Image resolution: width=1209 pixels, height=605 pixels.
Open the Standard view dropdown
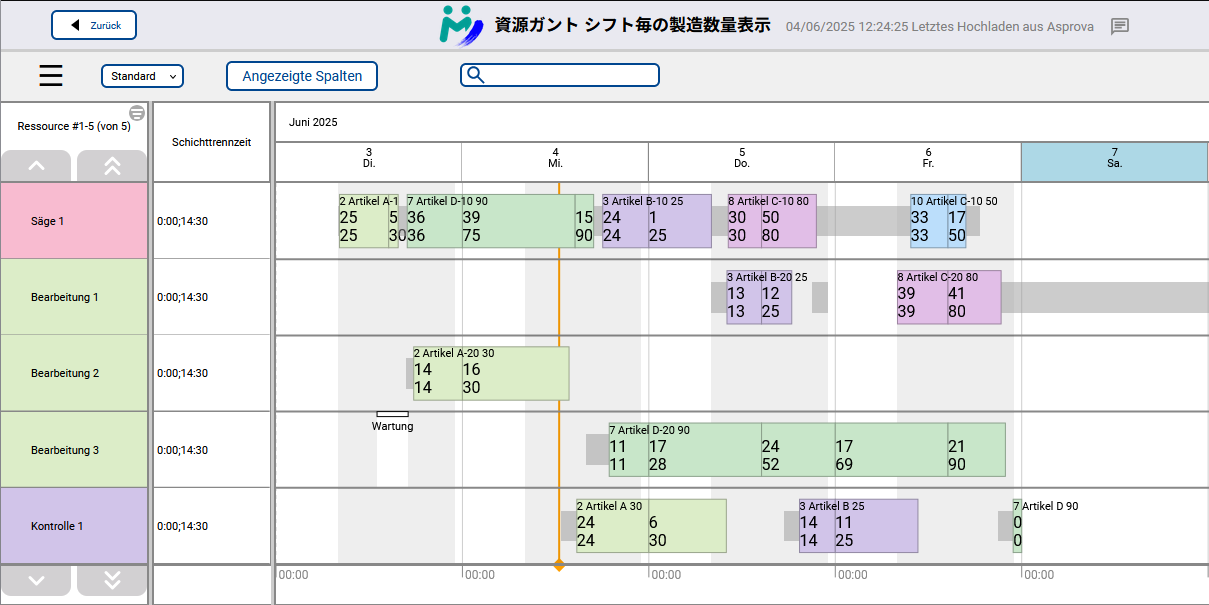point(142,76)
